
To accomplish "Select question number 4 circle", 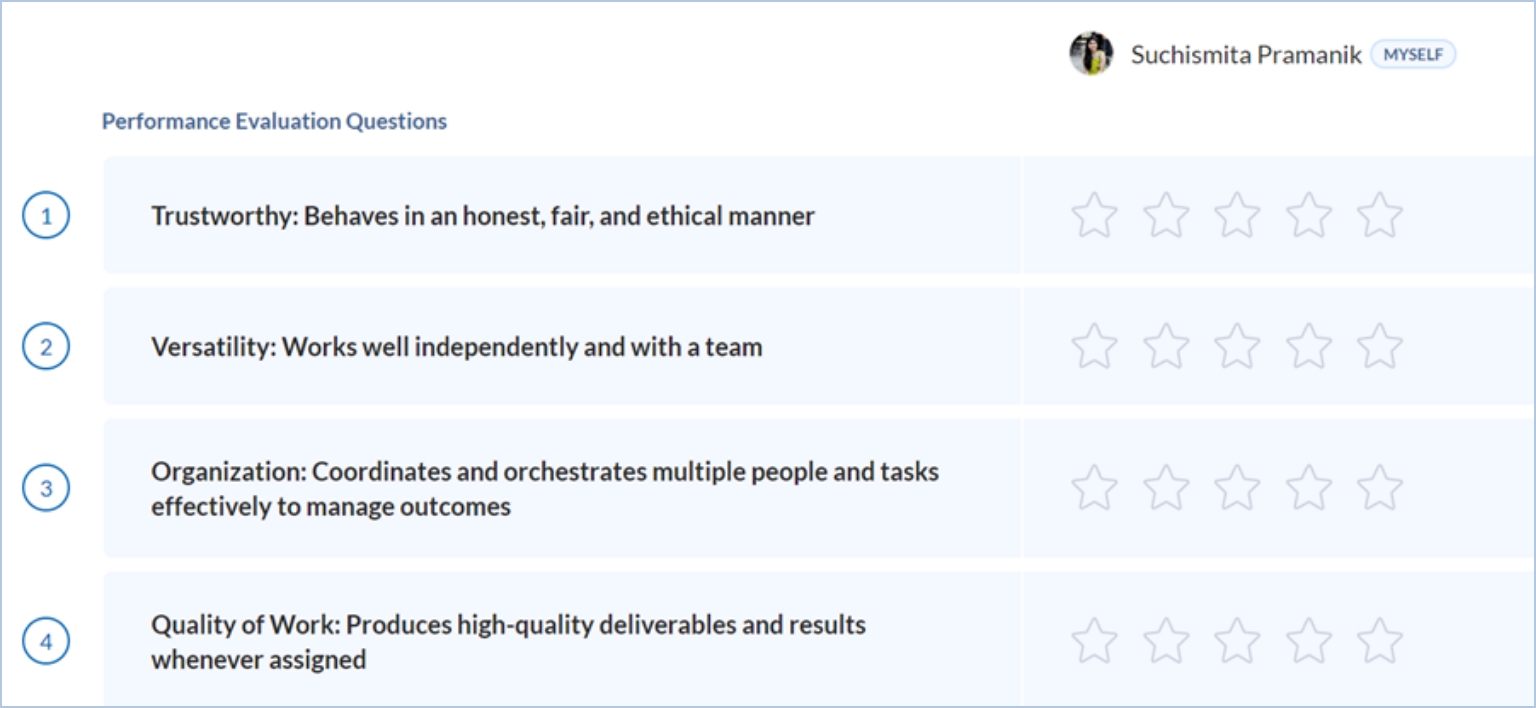I will [46, 642].
